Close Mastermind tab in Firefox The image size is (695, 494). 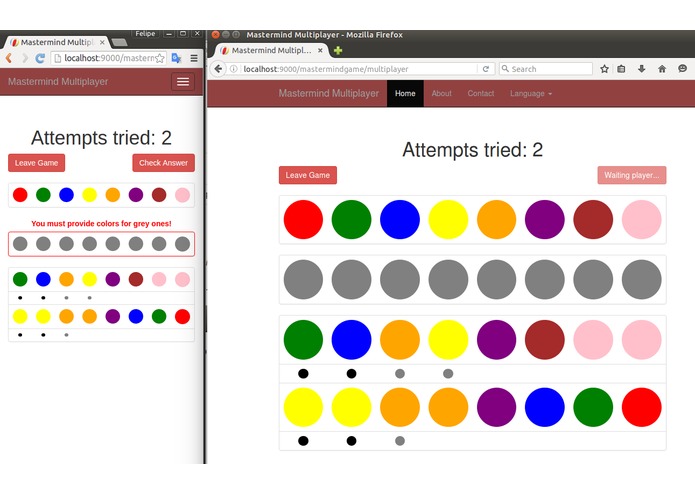click(x=320, y=51)
